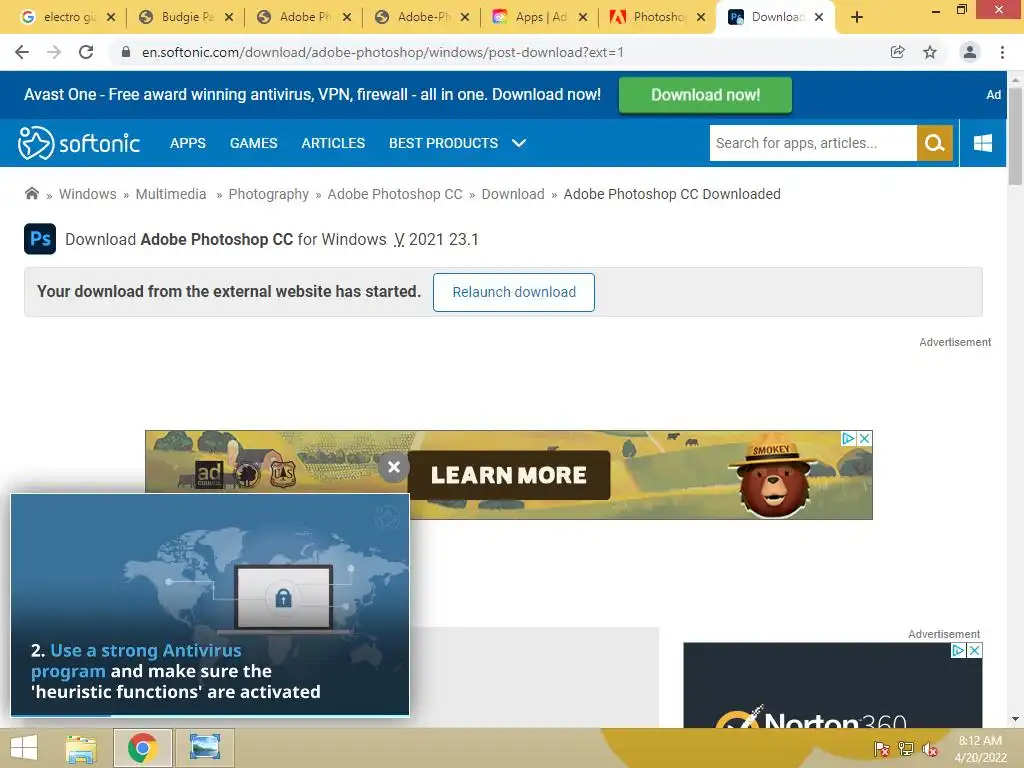The image size is (1024, 768).
Task: Open a new browser tab
Action: [x=857, y=18]
